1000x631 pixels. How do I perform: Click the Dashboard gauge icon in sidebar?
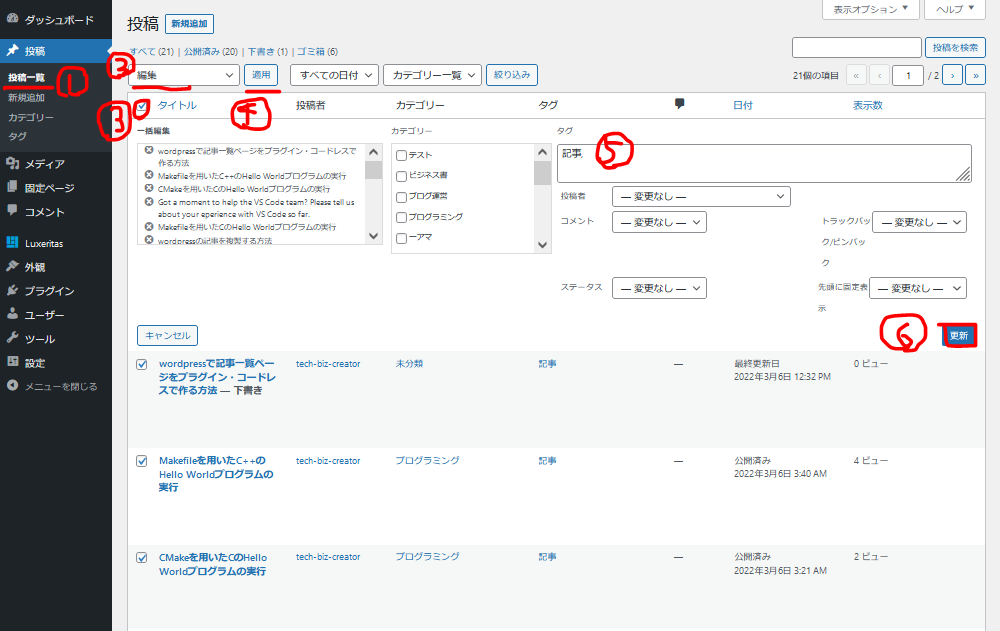[12, 19]
